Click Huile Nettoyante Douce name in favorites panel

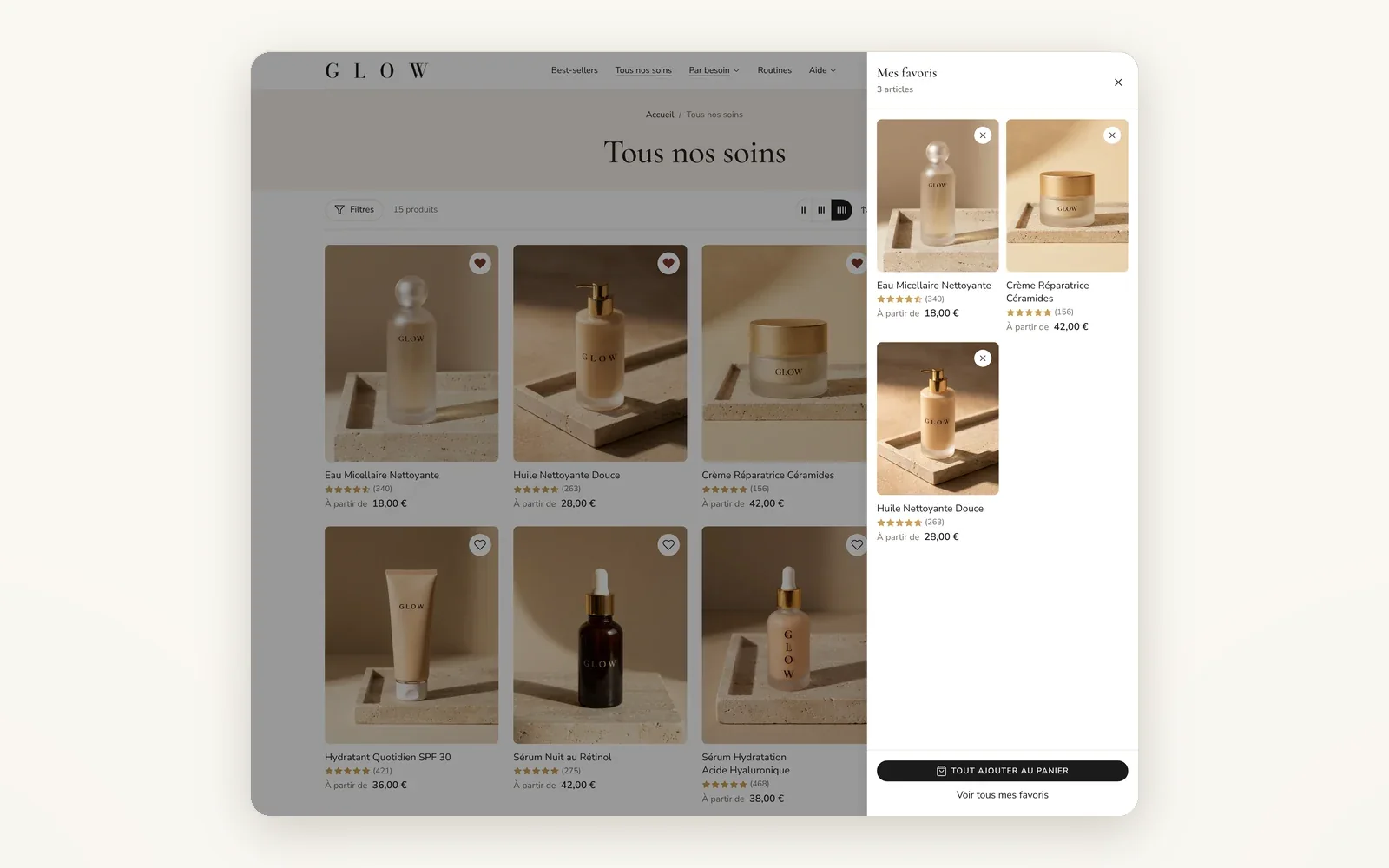click(930, 509)
